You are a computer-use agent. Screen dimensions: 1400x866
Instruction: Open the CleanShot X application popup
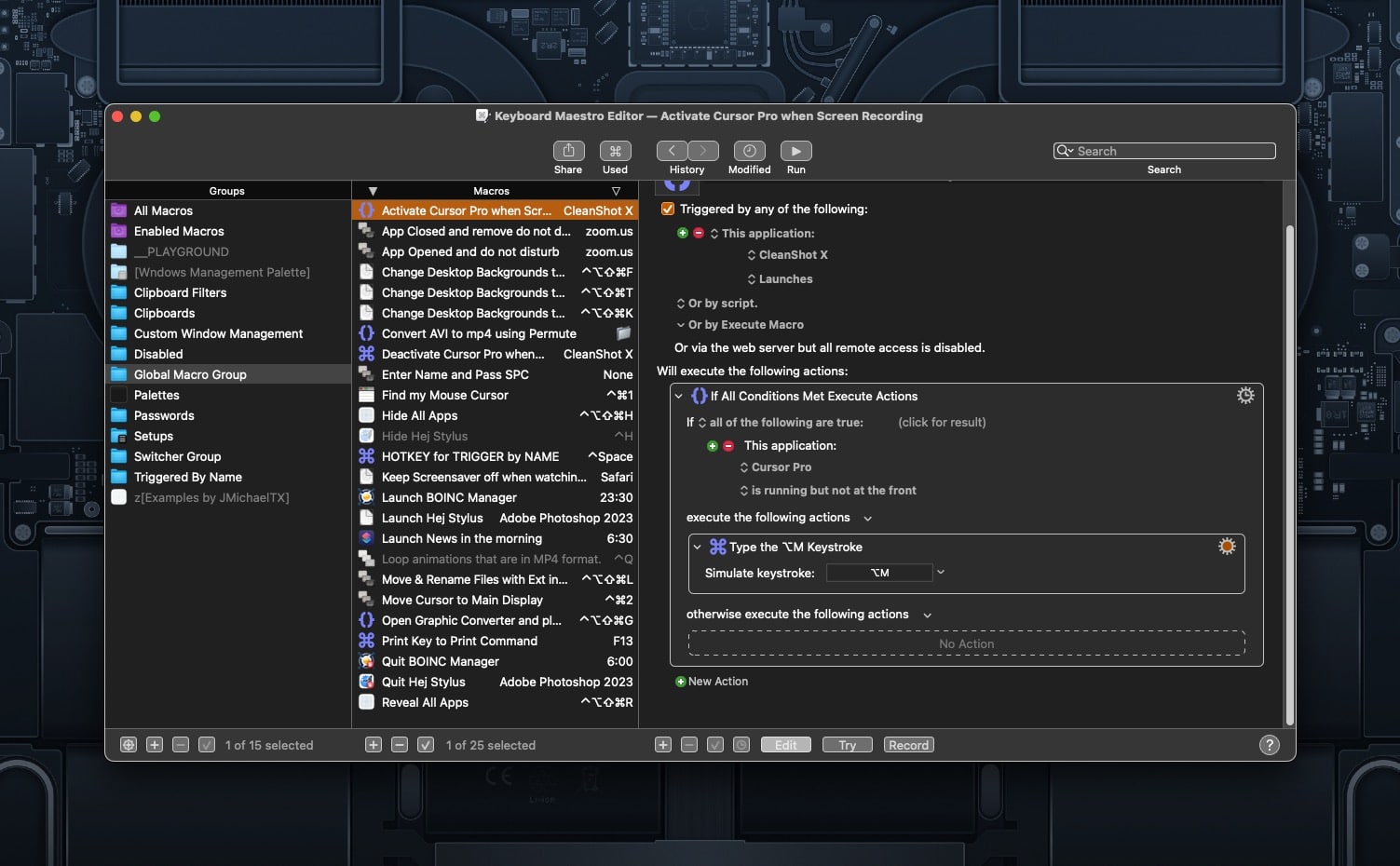[x=787, y=255]
